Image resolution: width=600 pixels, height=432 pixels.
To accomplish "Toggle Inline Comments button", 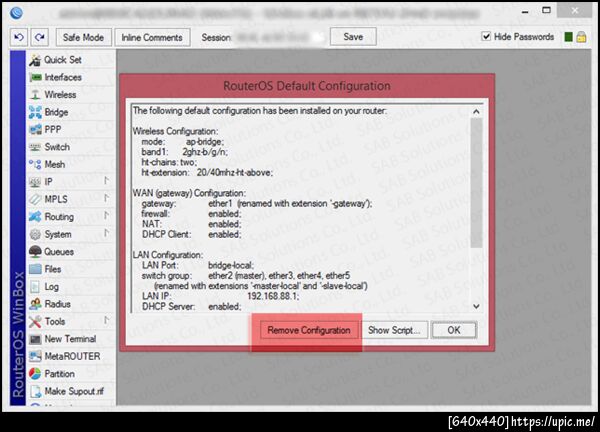I will [x=152, y=37].
